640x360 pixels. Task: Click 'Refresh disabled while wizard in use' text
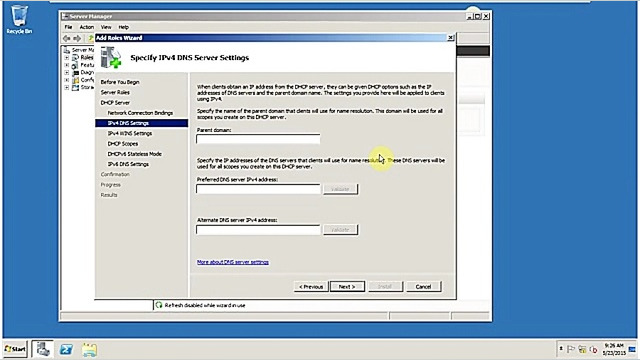pos(205,305)
